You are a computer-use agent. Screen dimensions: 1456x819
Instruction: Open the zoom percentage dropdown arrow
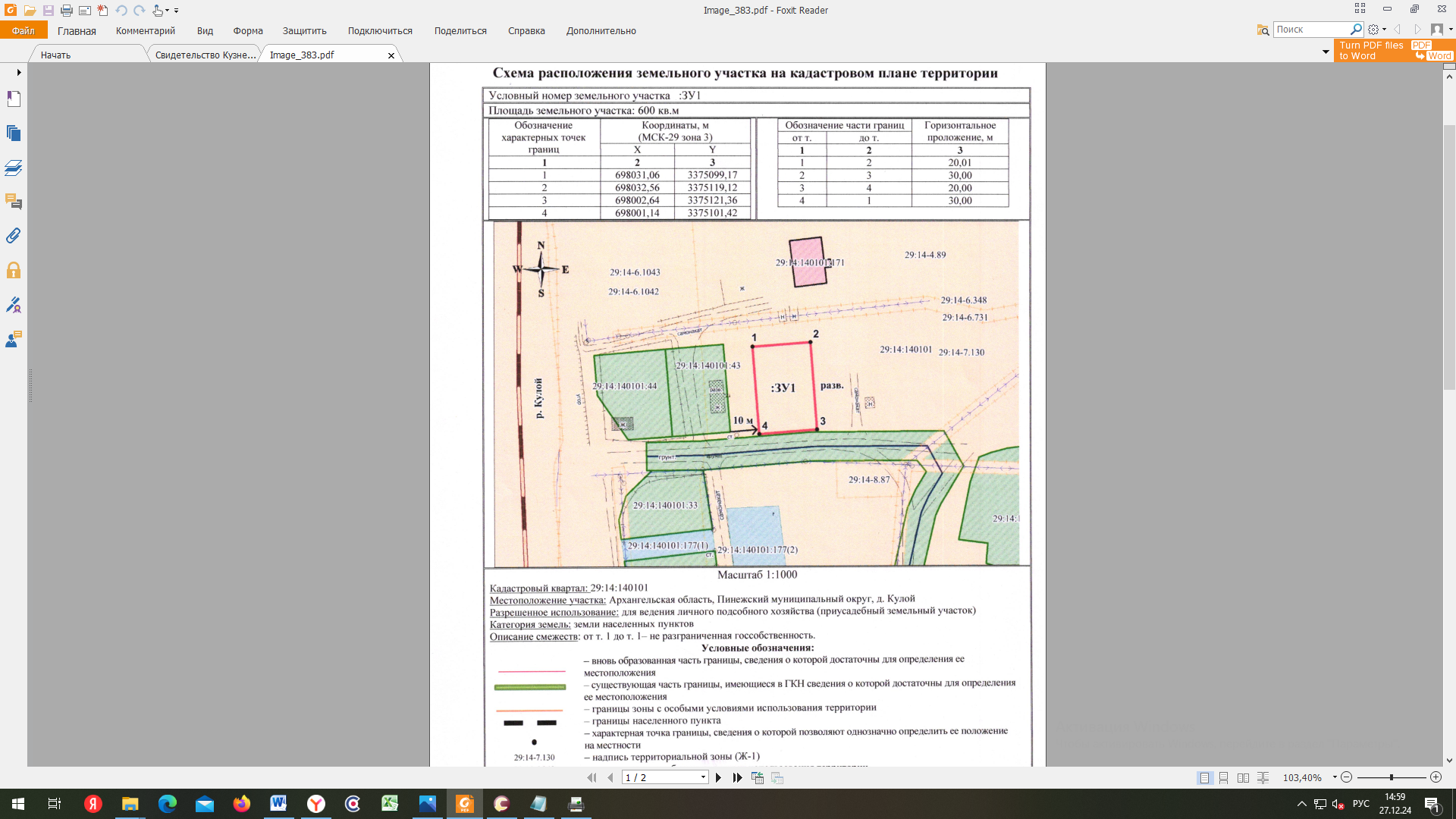1334,777
